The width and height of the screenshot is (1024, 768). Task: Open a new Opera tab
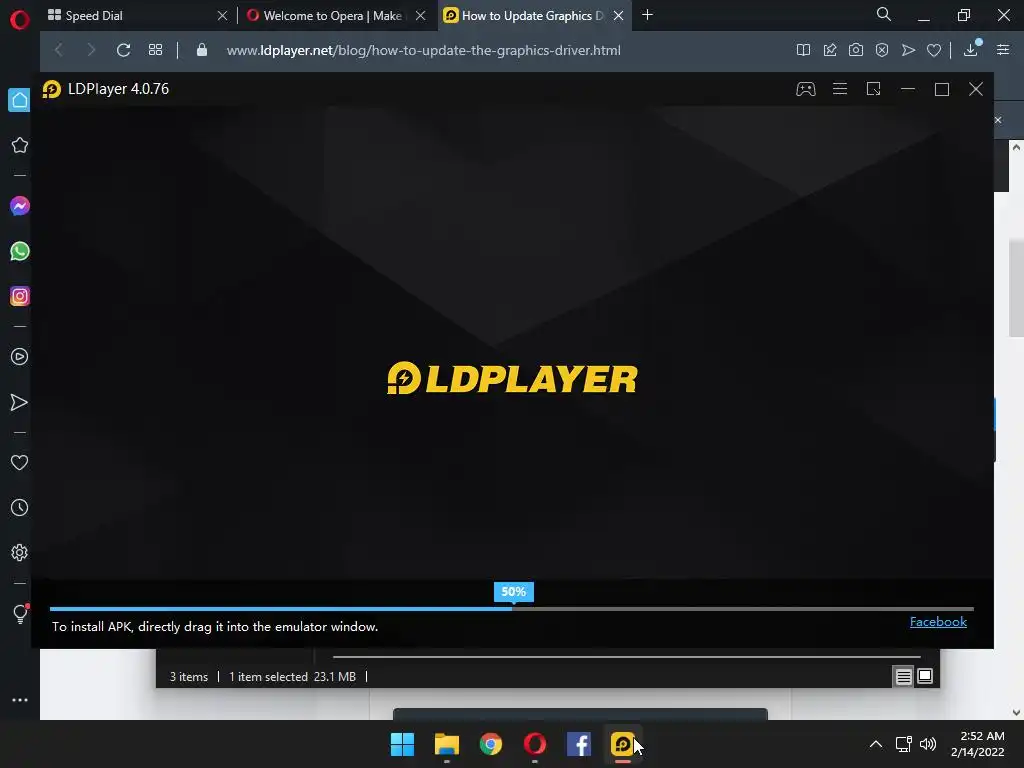coord(647,15)
